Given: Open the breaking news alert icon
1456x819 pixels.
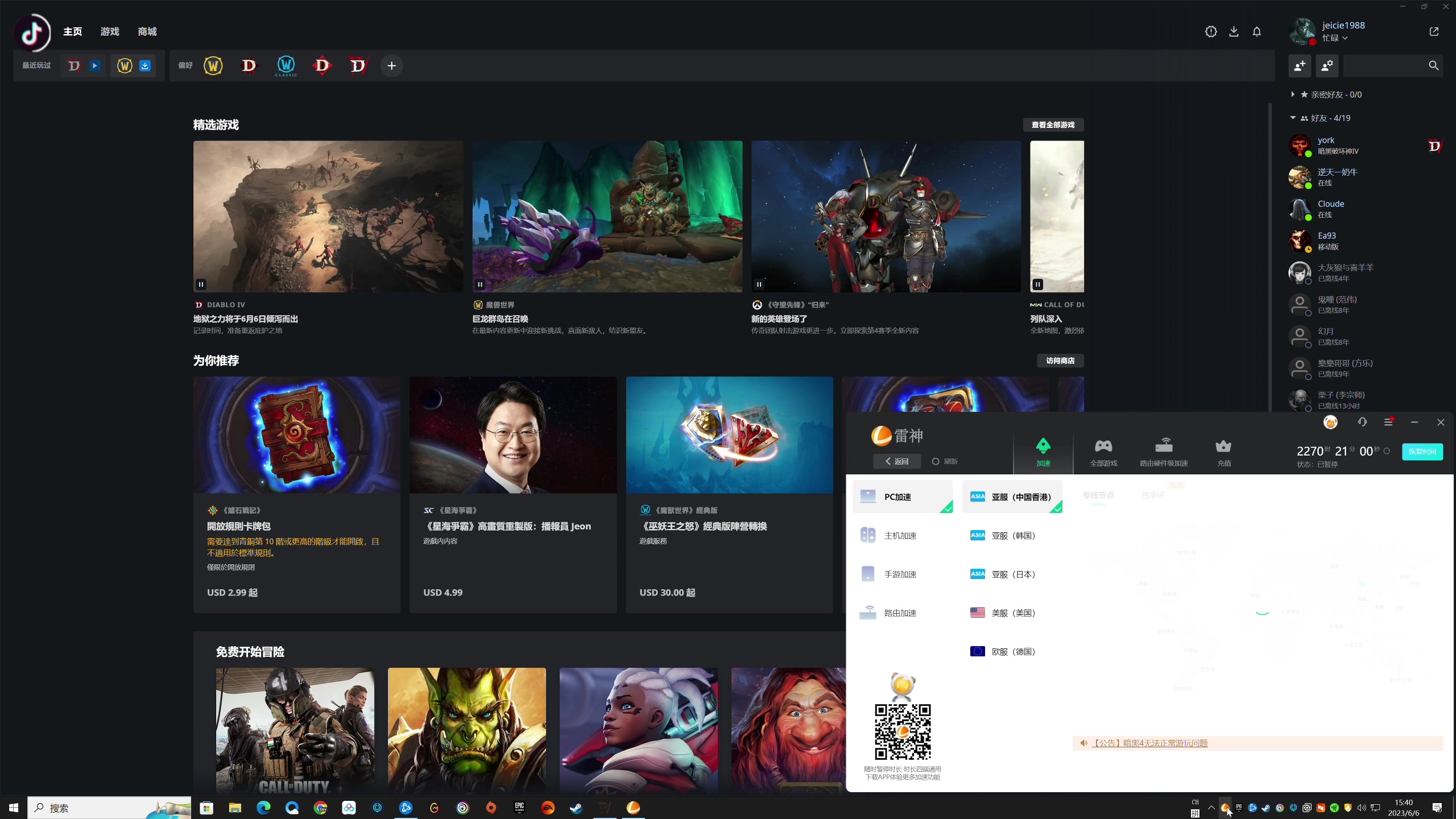Looking at the screenshot, I should click(x=1211, y=32).
